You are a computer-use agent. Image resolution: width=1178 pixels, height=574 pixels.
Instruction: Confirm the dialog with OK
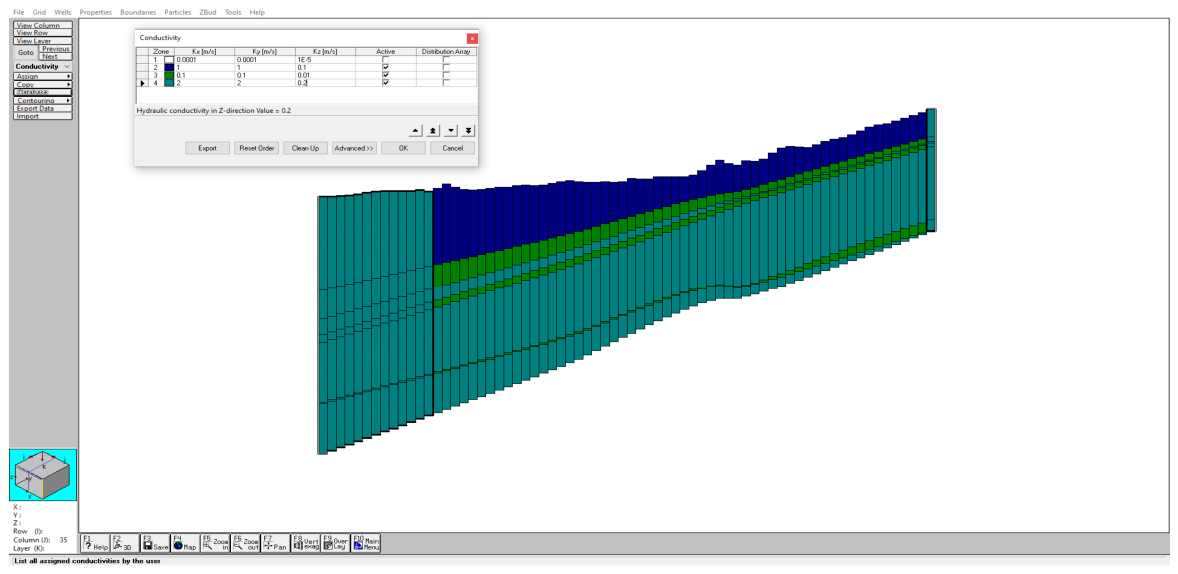tap(403, 148)
